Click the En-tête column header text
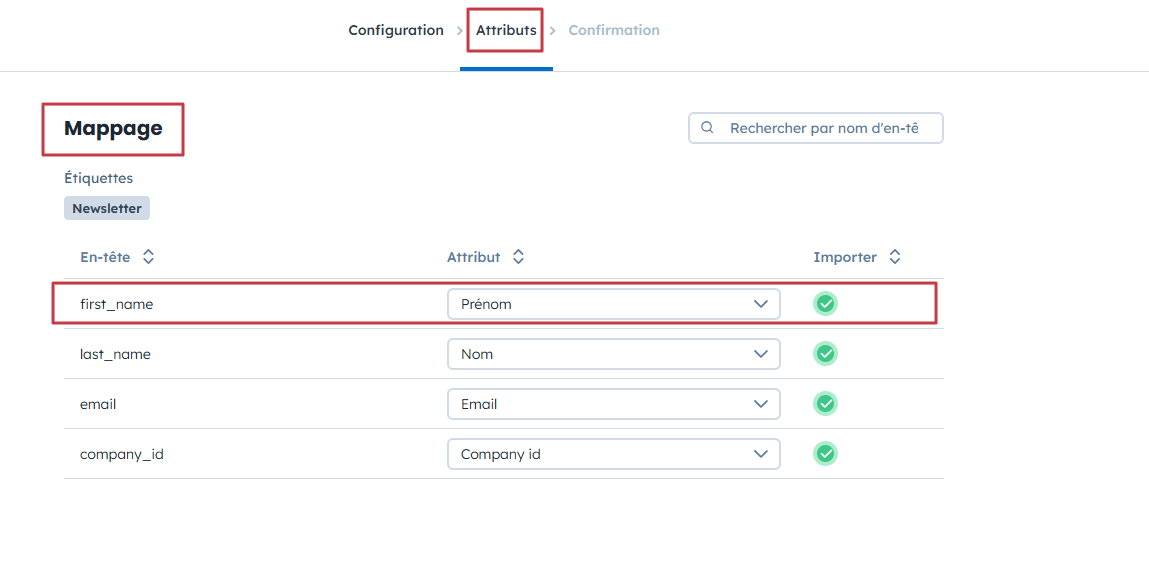This screenshot has height=578, width=1149. (x=105, y=257)
